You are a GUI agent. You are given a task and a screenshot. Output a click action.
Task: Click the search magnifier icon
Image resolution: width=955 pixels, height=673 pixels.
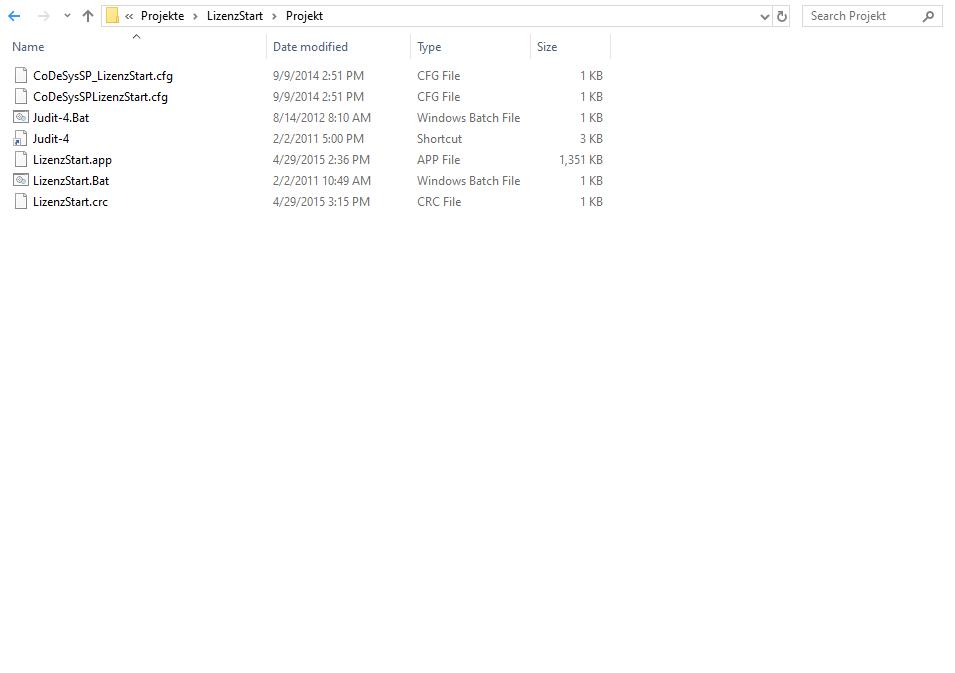point(928,16)
